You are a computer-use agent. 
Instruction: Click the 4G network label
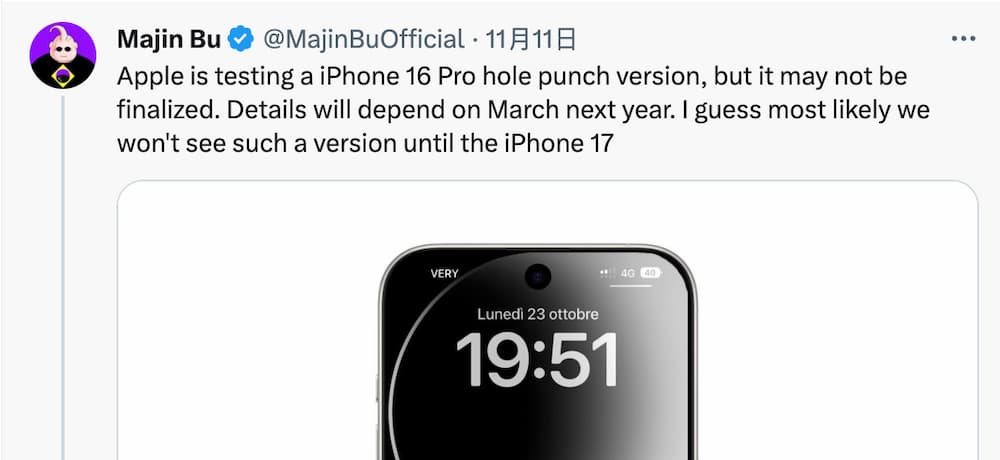pos(628,273)
